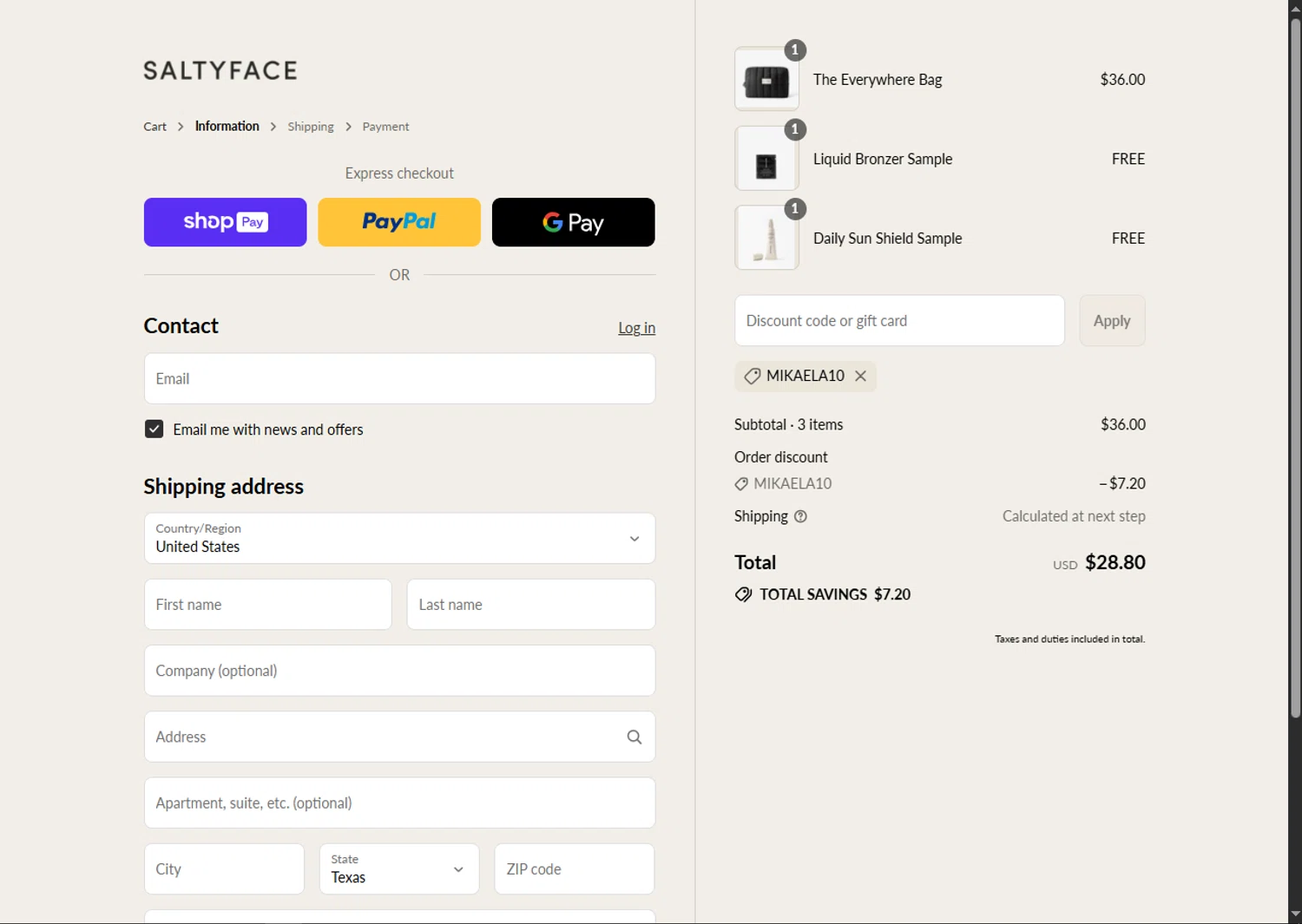Click the −$7.20 discount amount
This screenshot has height=924, width=1302.
(1122, 483)
